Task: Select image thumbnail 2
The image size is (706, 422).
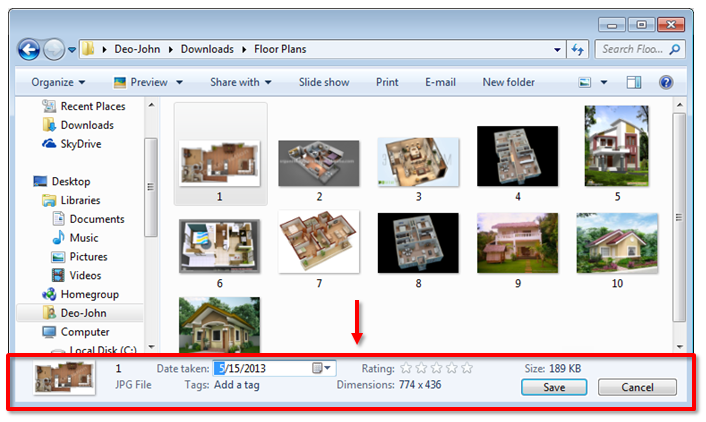Action: tap(319, 163)
